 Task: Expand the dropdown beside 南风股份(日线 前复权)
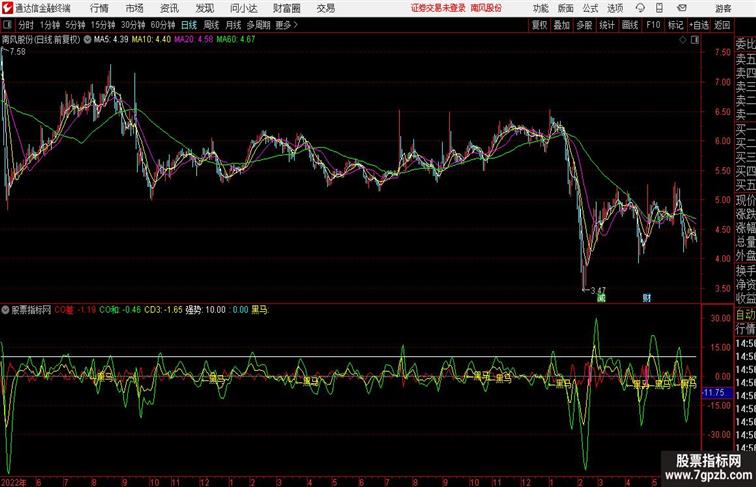pos(87,40)
